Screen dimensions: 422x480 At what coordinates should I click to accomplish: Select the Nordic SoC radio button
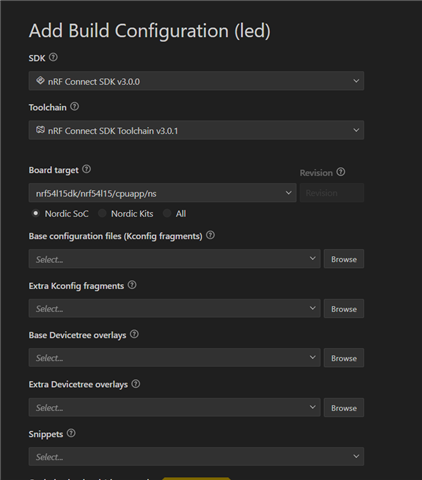click(x=36, y=213)
